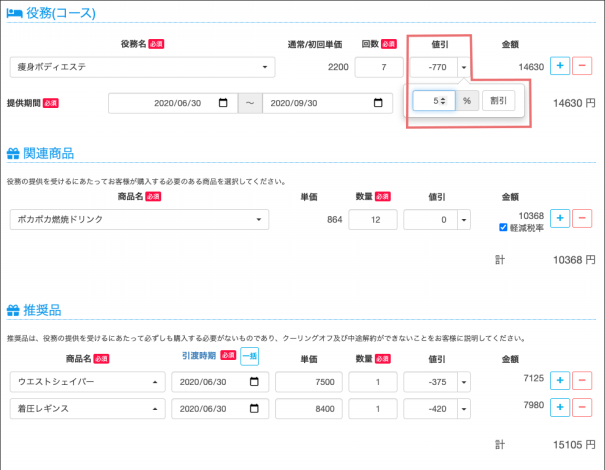
Task: Click the quantity field for 着圧レギンス
Action: [373, 409]
